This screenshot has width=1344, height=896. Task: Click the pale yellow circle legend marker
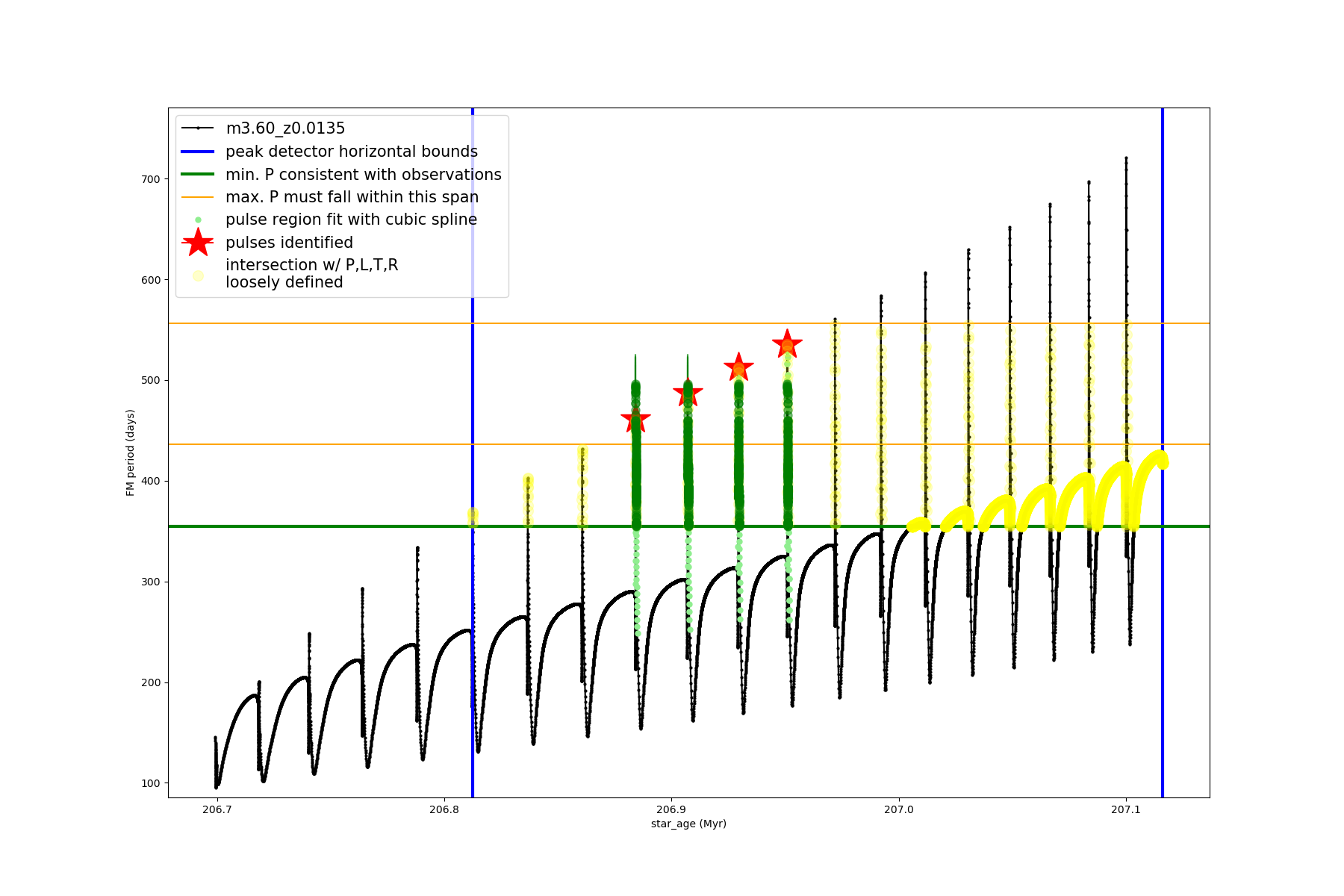point(198,276)
